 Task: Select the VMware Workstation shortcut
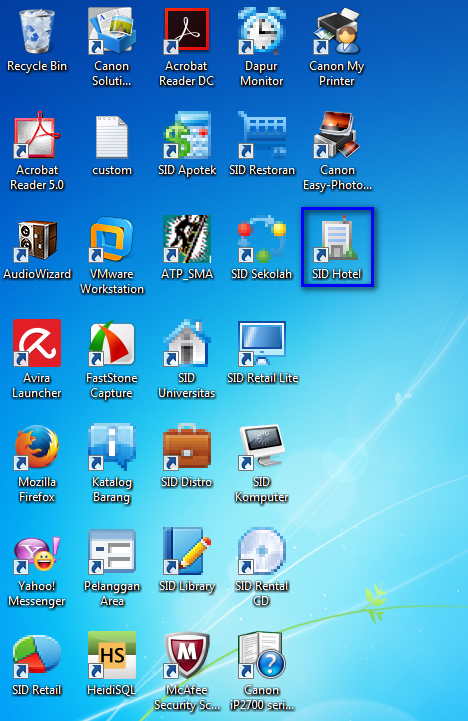[x=112, y=239]
